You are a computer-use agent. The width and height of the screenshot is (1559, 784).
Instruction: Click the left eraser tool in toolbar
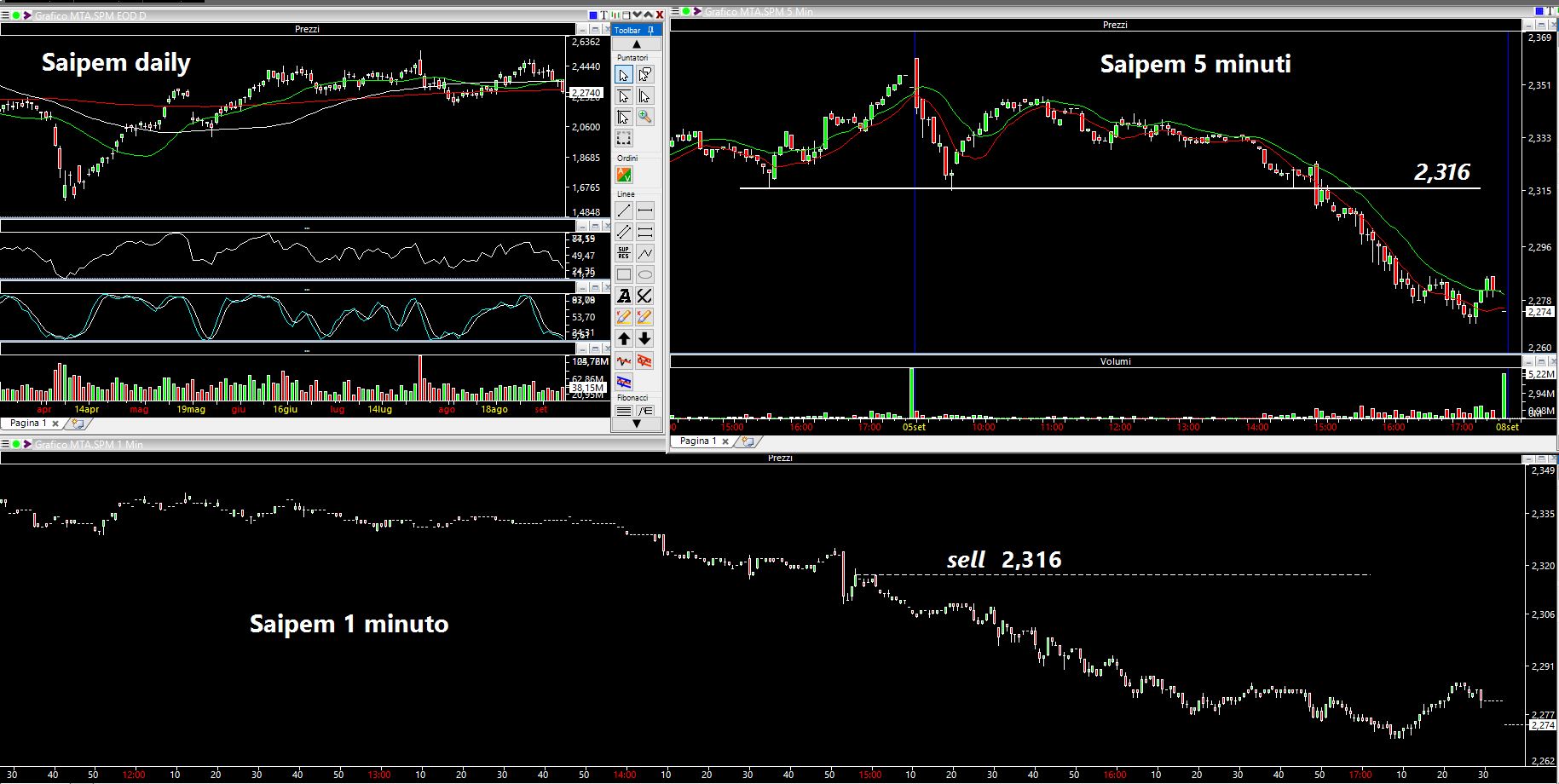(624, 317)
